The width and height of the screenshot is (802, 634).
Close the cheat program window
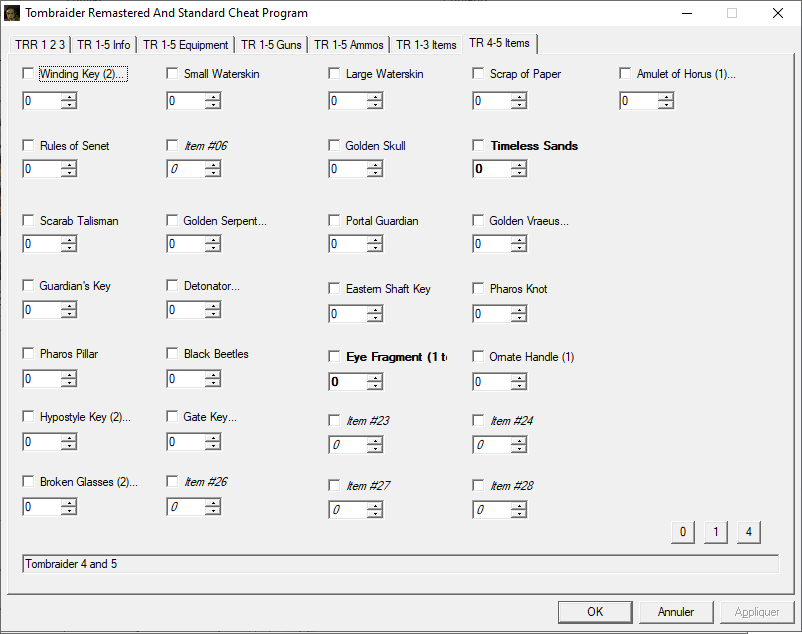click(x=778, y=13)
